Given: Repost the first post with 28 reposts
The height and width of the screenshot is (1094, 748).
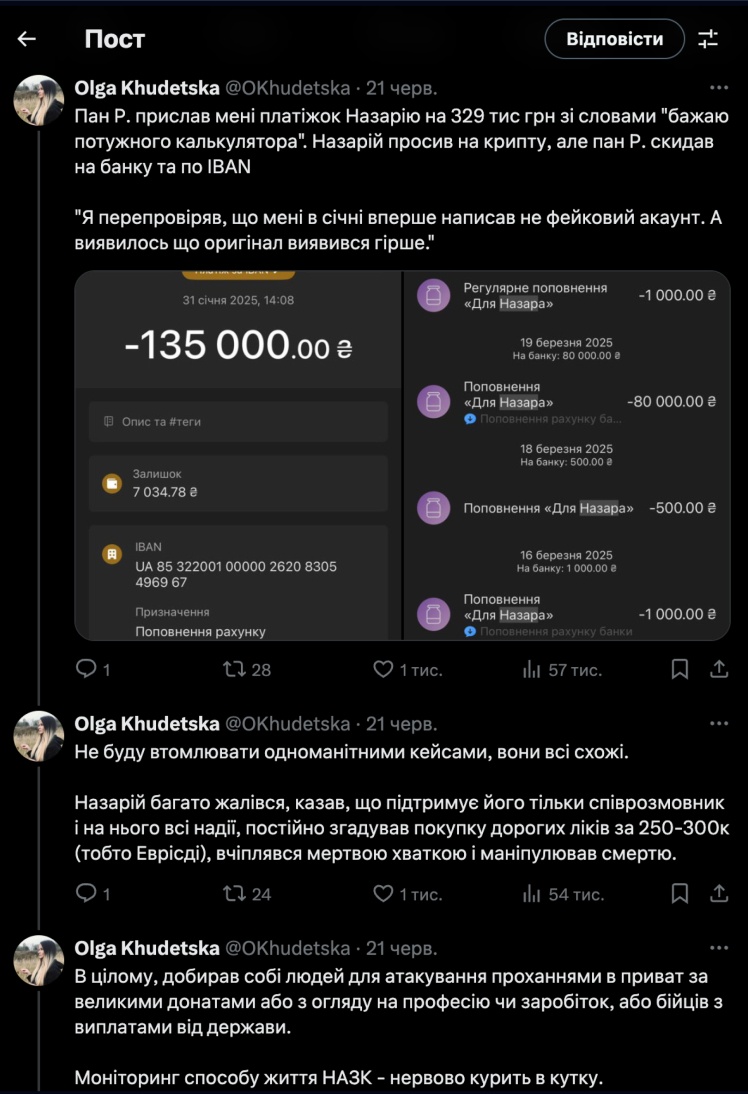Looking at the screenshot, I should (x=234, y=669).
